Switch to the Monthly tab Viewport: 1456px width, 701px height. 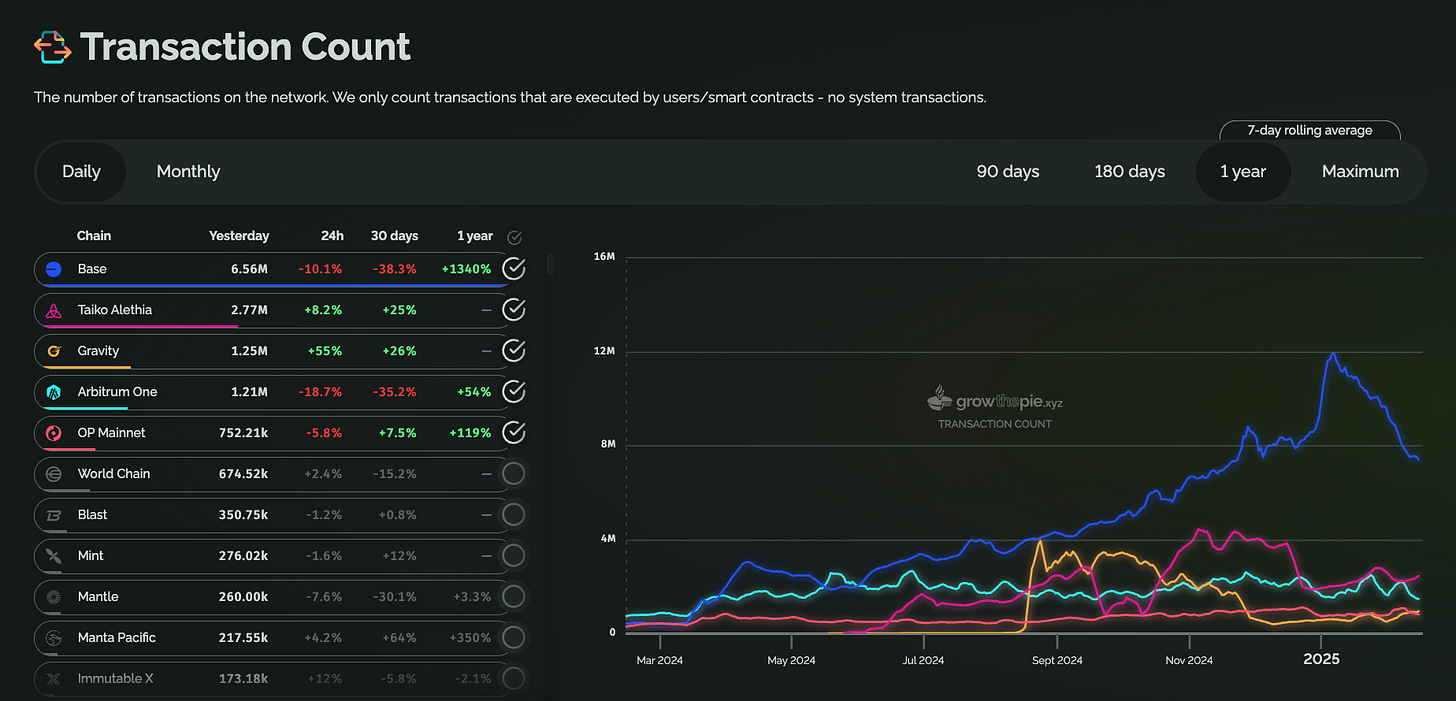click(188, 172)
